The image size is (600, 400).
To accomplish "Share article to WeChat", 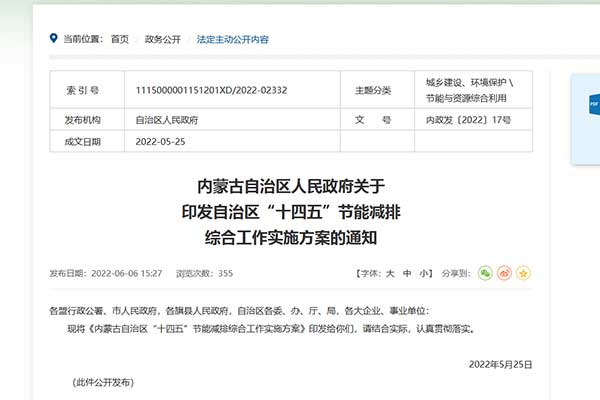I will 485,273.
